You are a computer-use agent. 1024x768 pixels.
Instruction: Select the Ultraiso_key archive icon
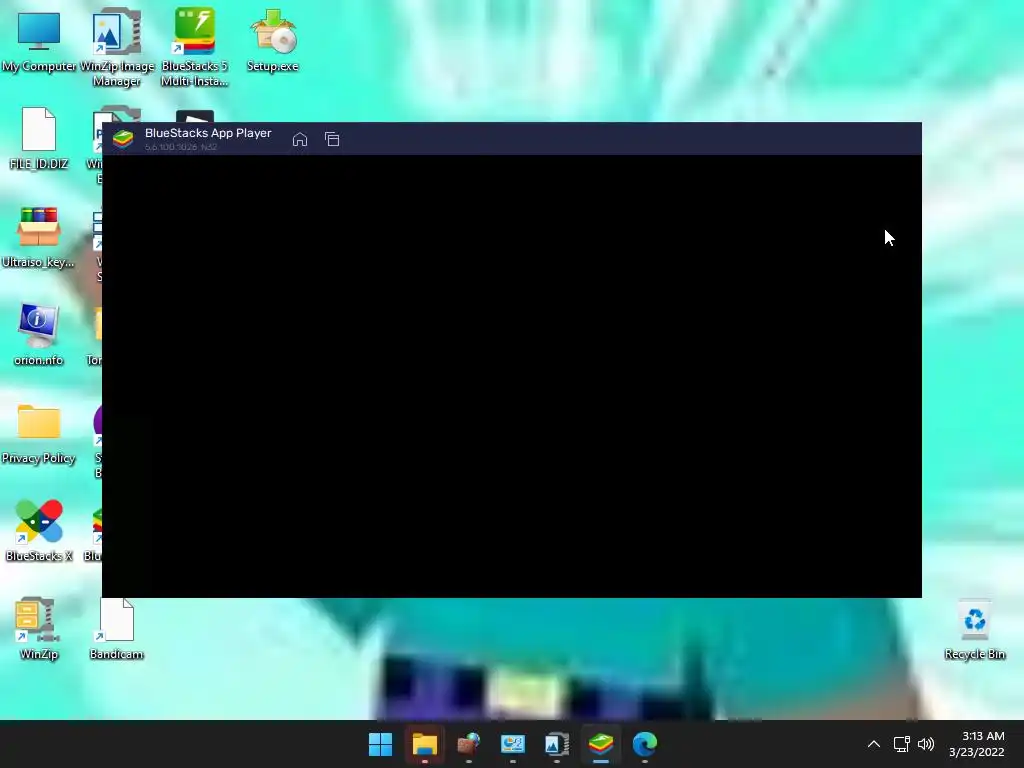click(39, 237)
